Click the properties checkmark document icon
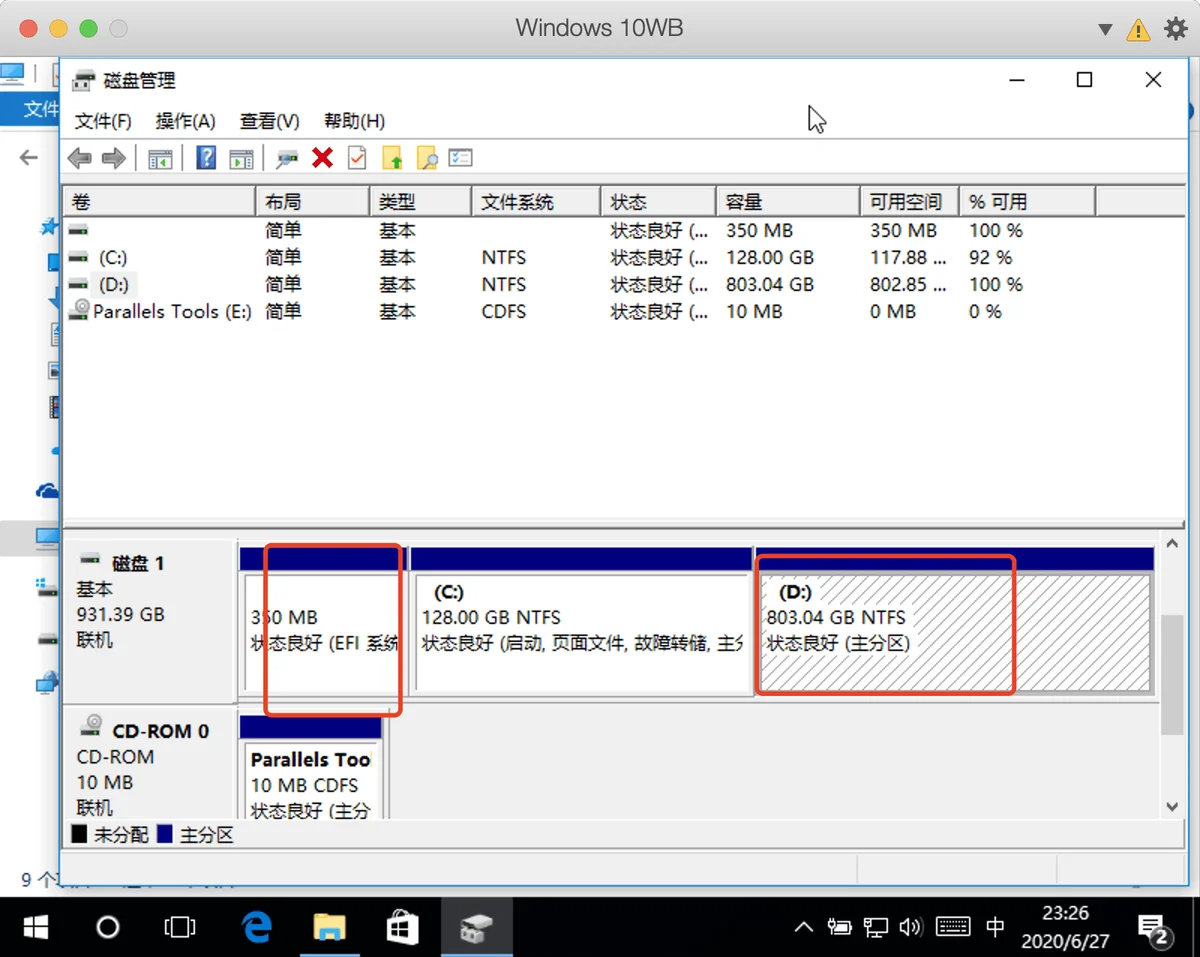 357,158
